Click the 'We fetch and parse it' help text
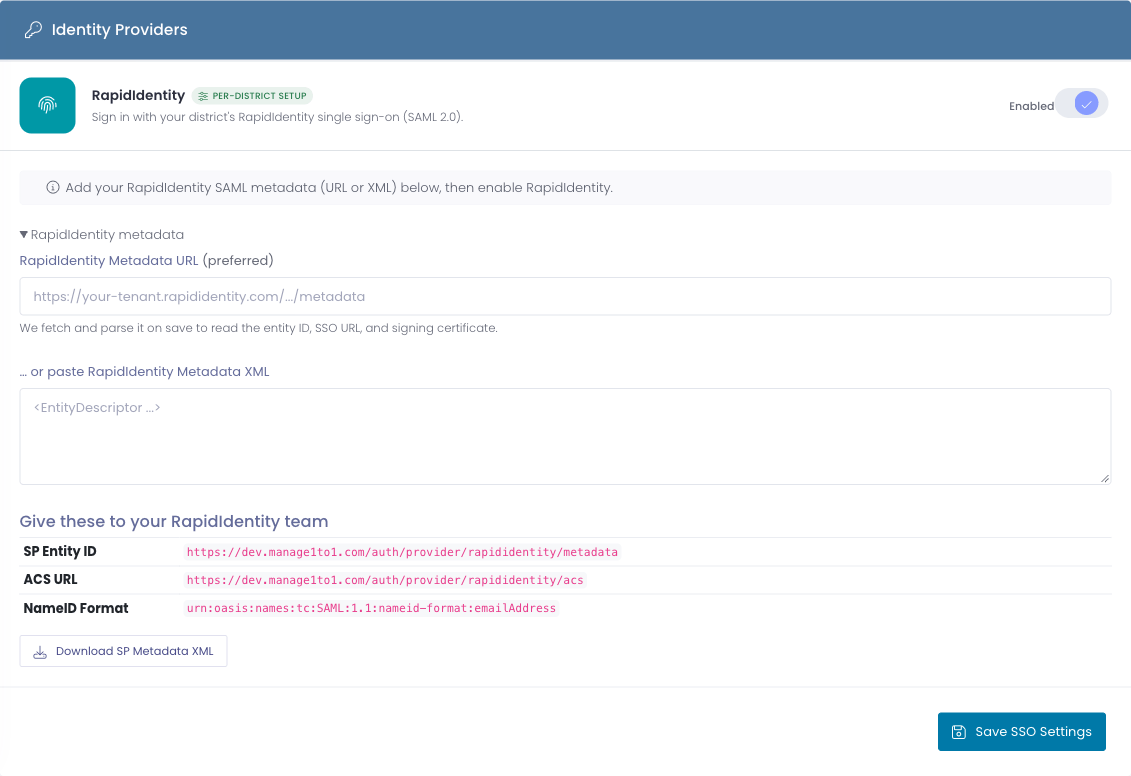 pyautogui.click(x=258, y=328)
